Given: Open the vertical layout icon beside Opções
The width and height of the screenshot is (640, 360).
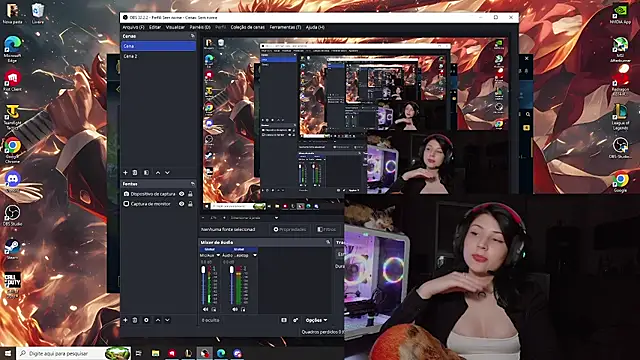Looking at the screenshot, I should 284,320.
